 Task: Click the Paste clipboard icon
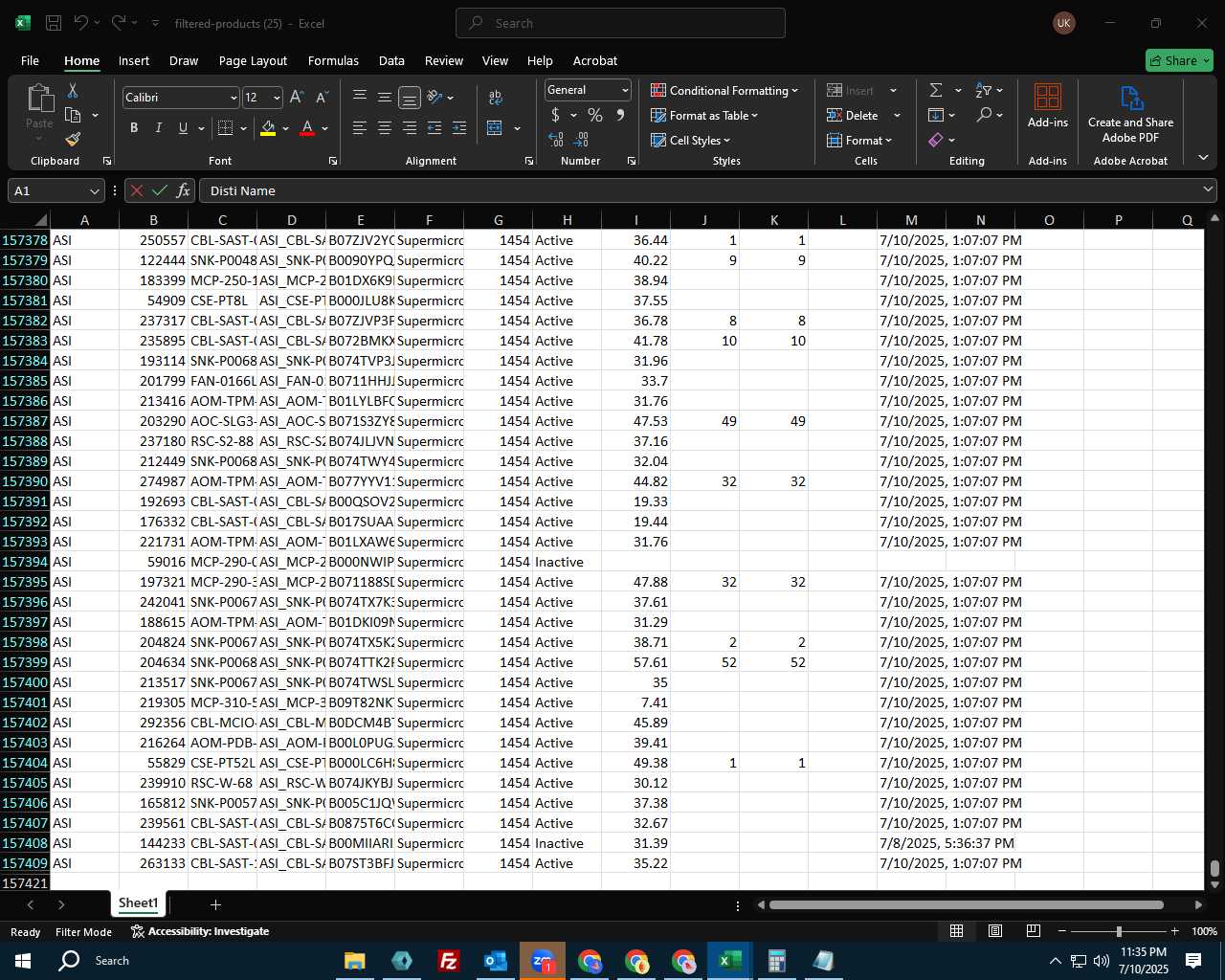(x=39, y=99)
